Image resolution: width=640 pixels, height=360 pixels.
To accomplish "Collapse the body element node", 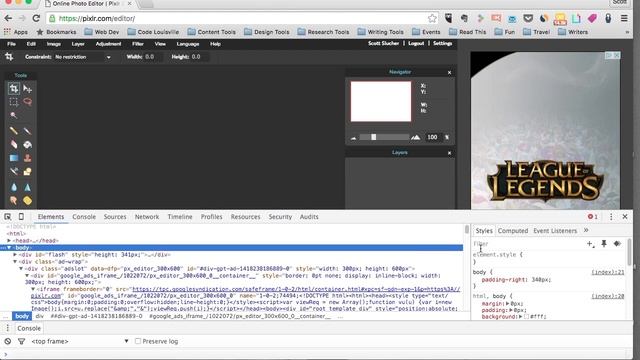I will point(9,248).
